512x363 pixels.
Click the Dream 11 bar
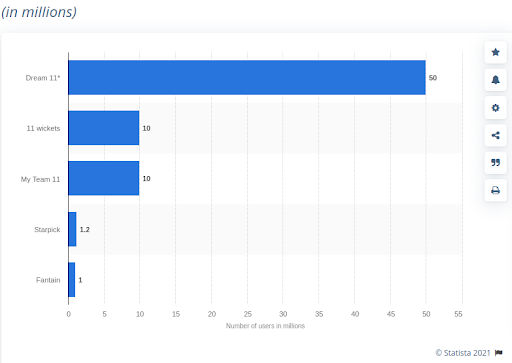[x=247, y=78]
